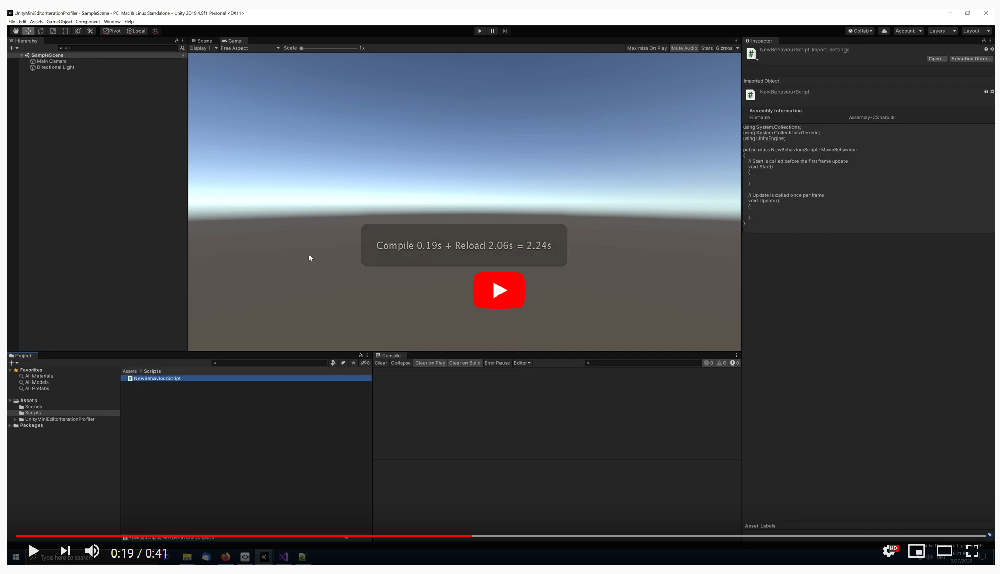Viewport: 1000px width, 574px height.
Task: Select Unity's custom editor tools icon
Action: click(90, 31)
